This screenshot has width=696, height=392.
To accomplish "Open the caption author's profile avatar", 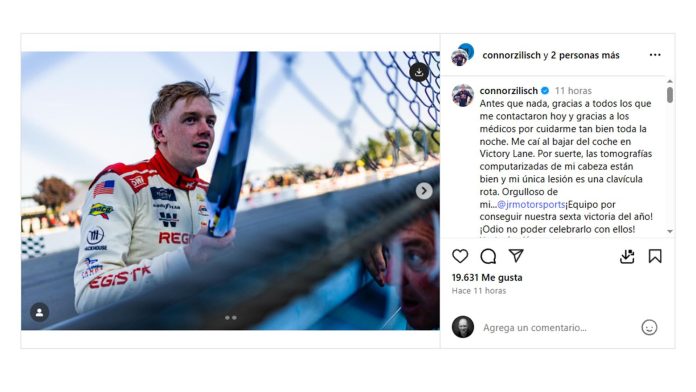I will pos(463,95).
